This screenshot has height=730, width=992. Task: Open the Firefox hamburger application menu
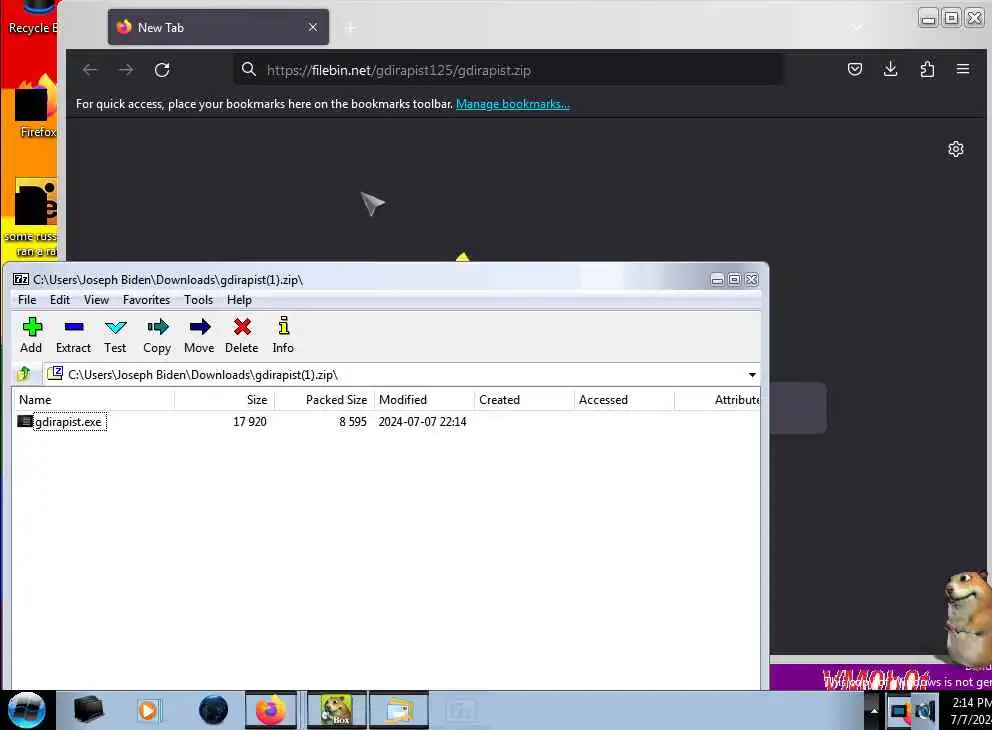(963, 69)
